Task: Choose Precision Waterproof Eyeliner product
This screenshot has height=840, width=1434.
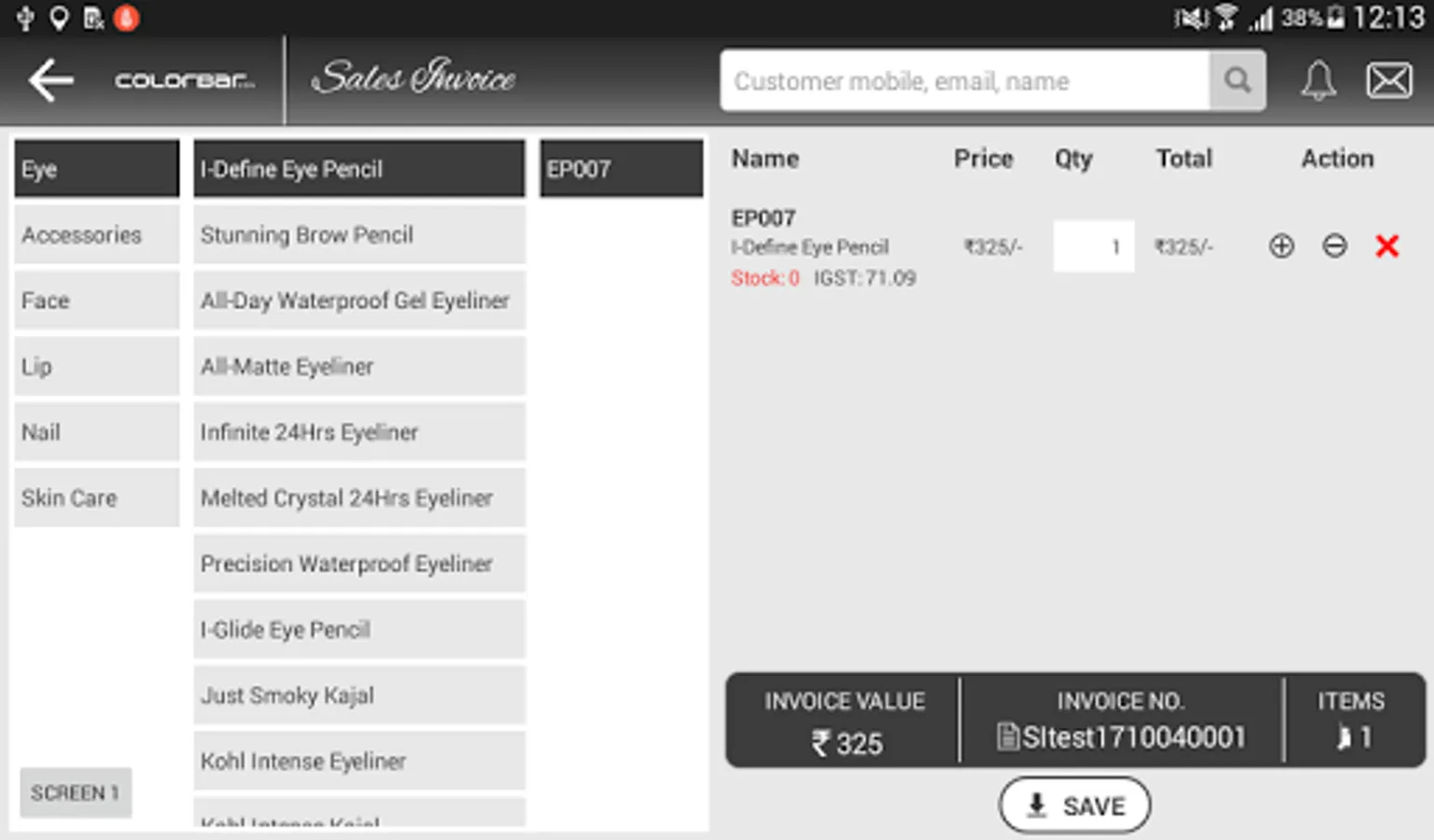Action: point(359,564)
